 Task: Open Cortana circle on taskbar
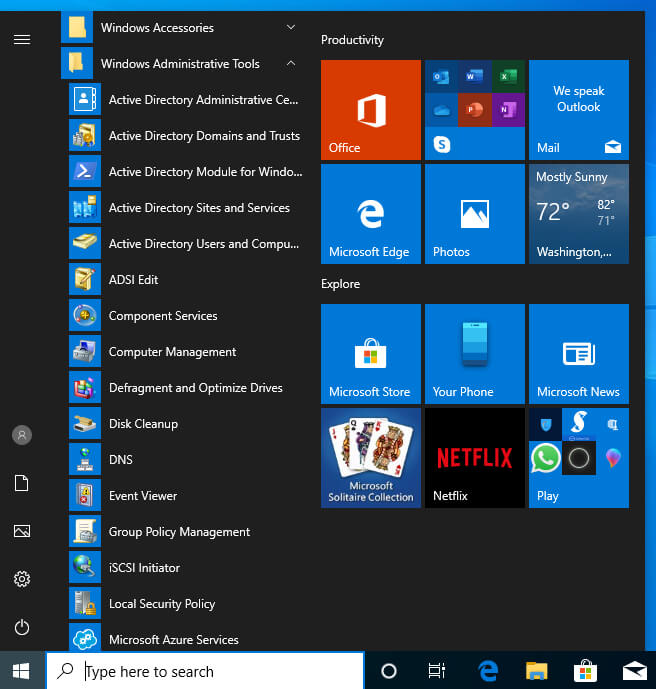[x=389, y=671]
